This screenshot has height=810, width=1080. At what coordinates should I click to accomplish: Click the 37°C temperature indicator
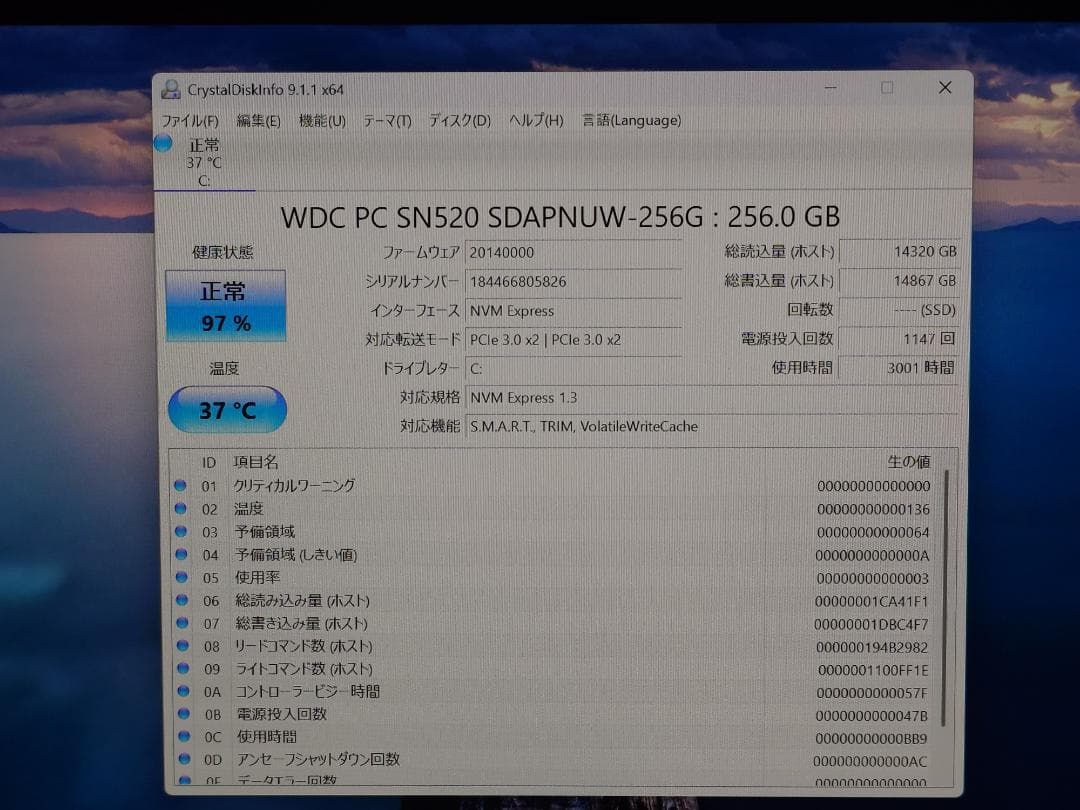[x=227, y=409]
